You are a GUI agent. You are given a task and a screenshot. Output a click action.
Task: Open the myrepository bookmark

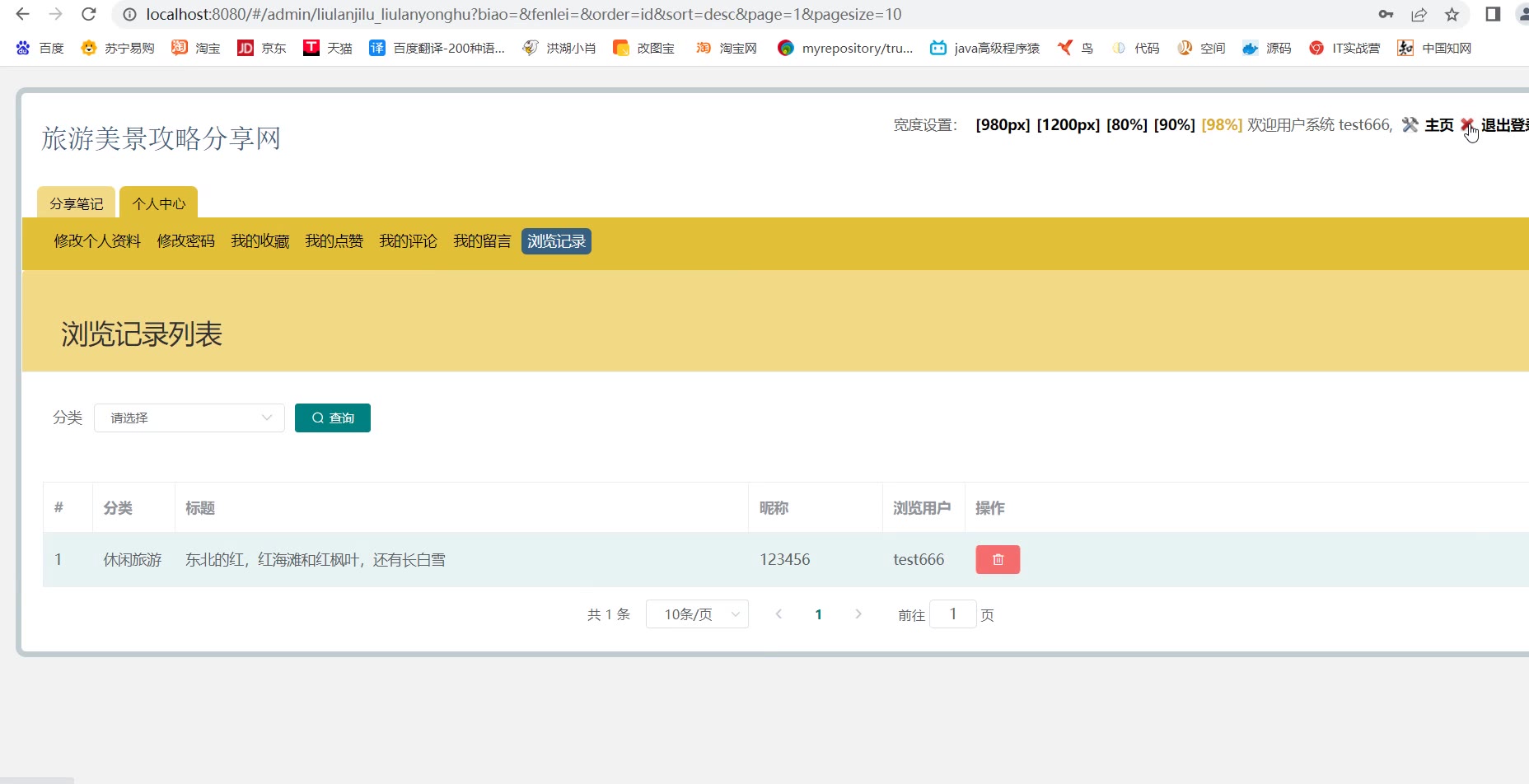pos(845,48)
